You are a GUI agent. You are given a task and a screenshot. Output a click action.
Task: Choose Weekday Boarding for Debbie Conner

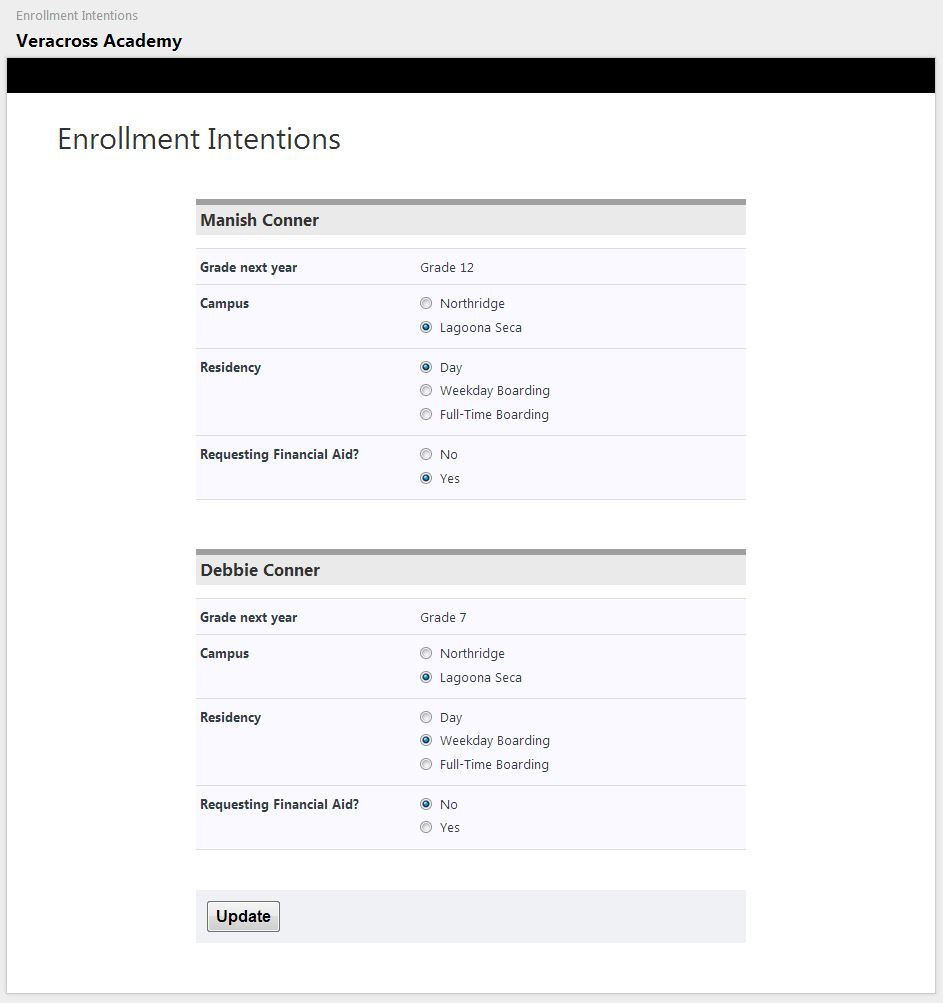(x=426, y=740)
